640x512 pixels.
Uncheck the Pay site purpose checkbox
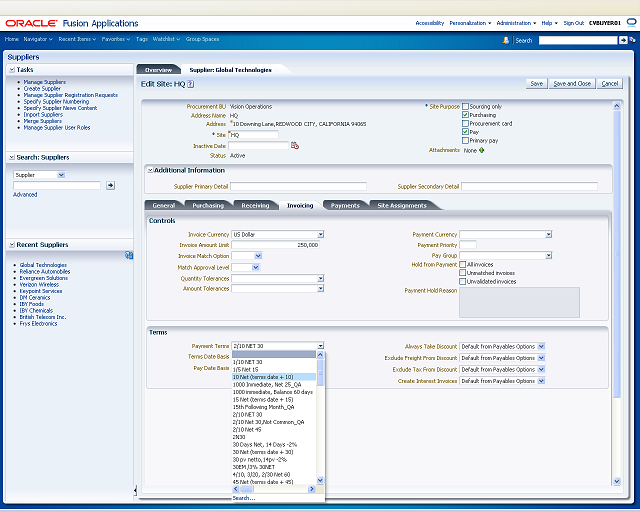[x=465, y=132]
